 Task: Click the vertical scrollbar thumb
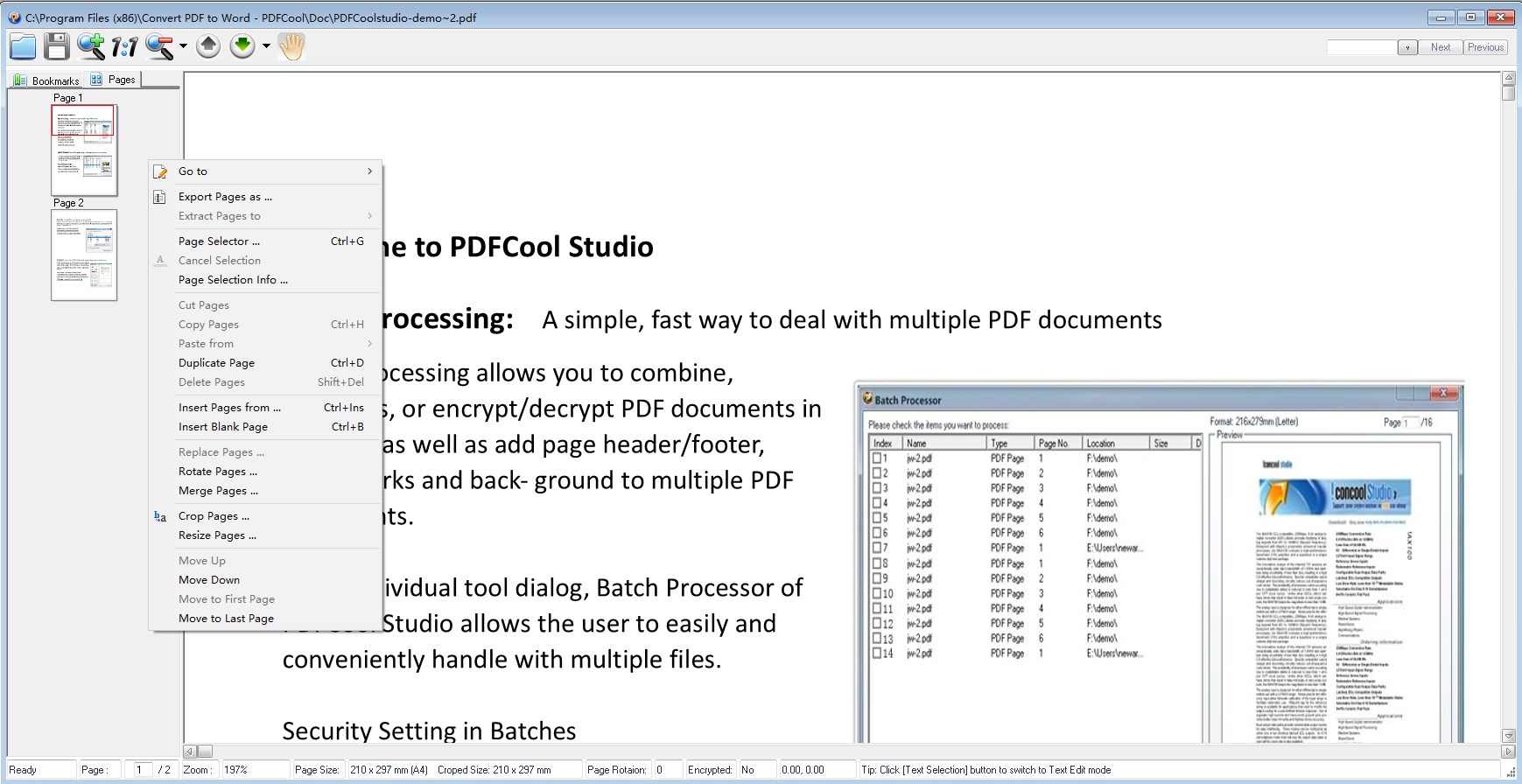click(x=1508, y=94)
